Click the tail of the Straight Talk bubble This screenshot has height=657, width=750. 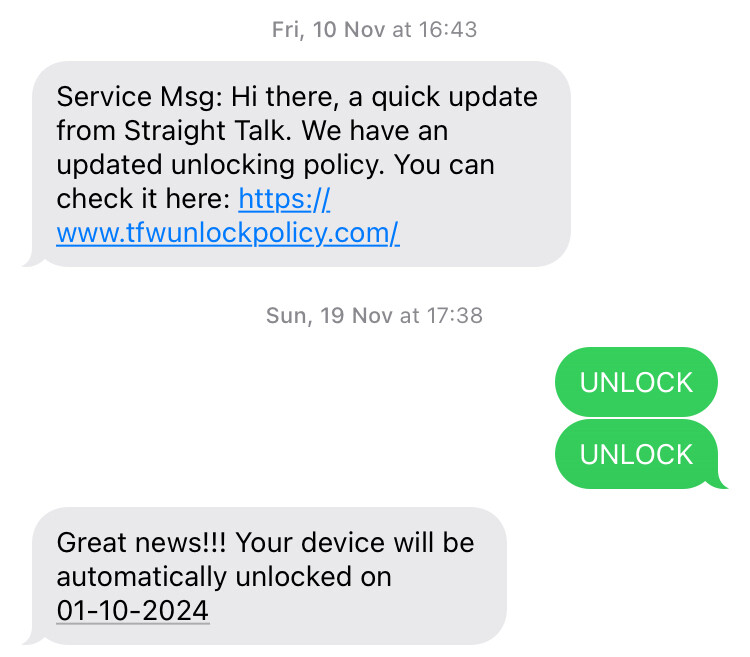pyautogui.click(x=33, y=259)
